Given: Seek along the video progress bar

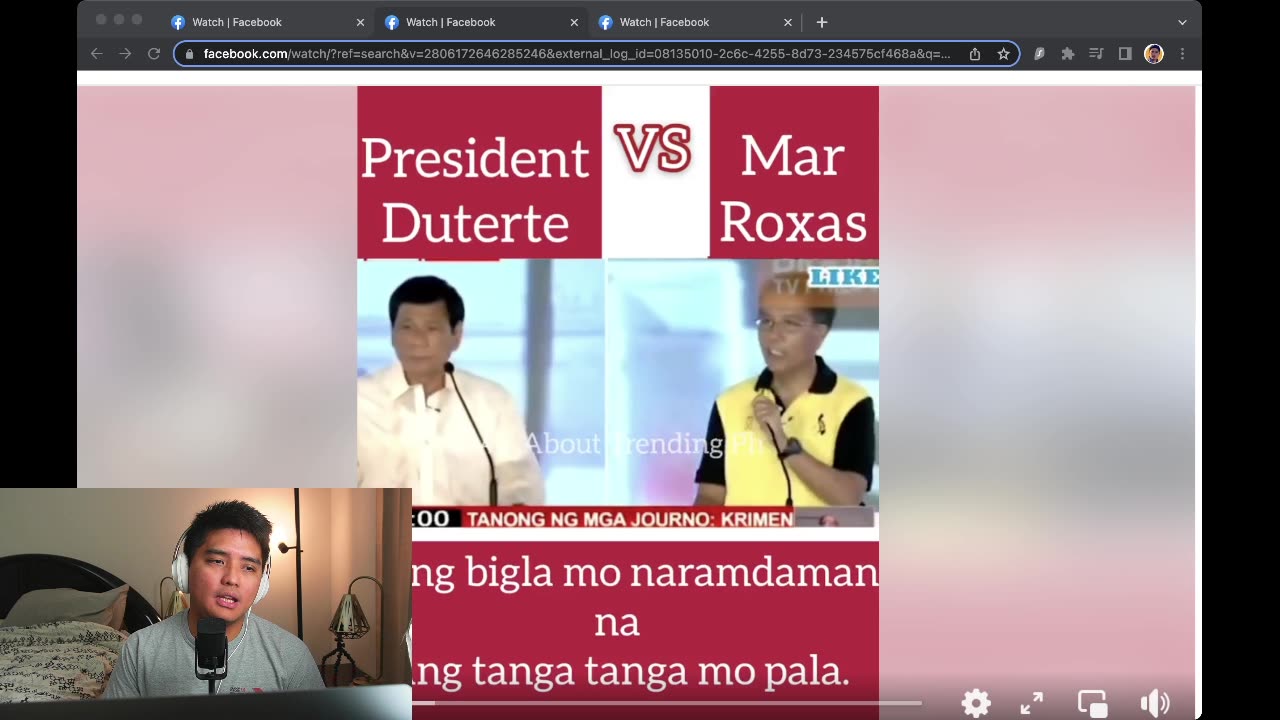Looking at the screenshot, I should [x=667, y=703].
